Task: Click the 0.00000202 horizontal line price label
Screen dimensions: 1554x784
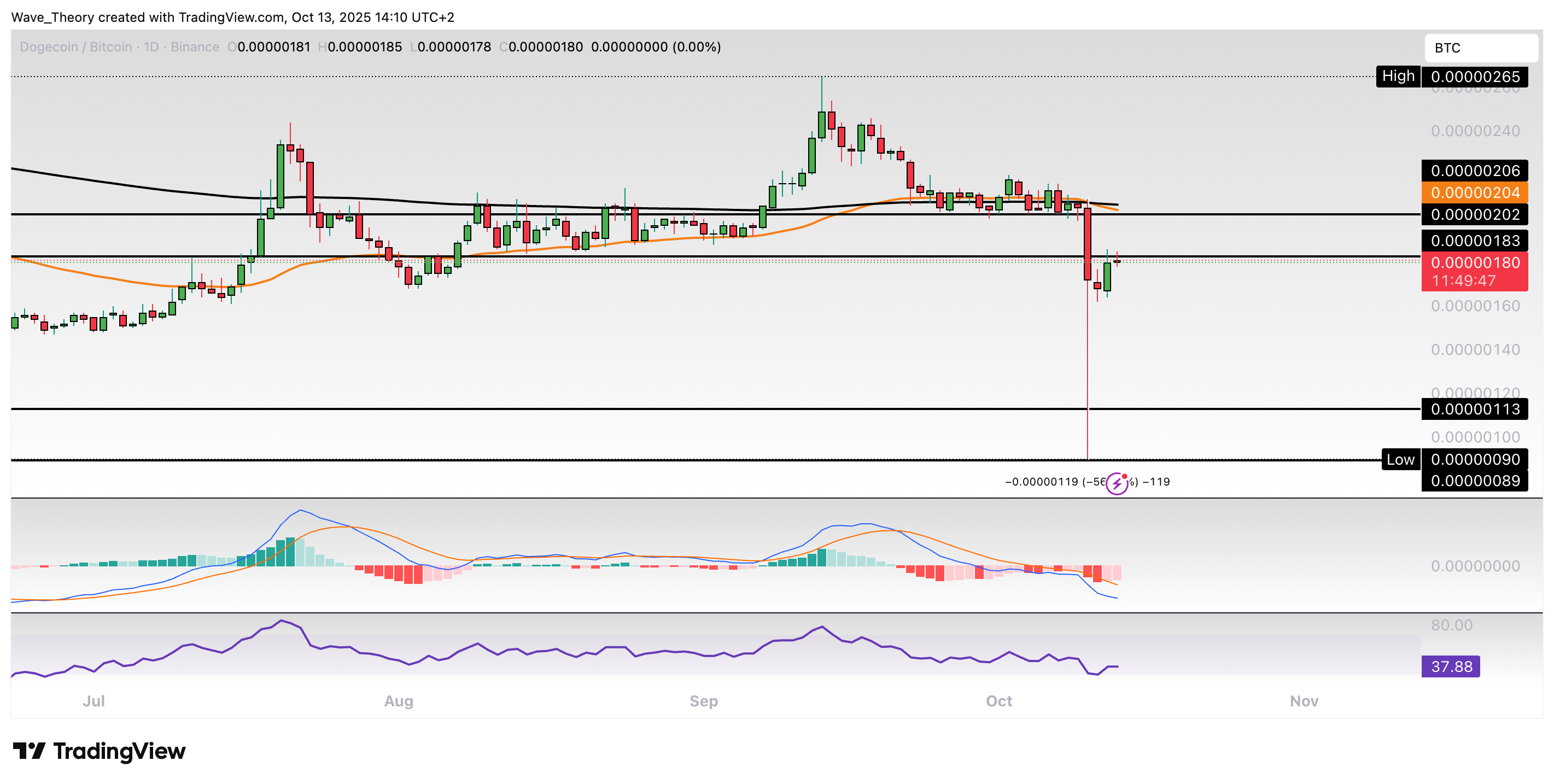Action: click(1474, 215)
